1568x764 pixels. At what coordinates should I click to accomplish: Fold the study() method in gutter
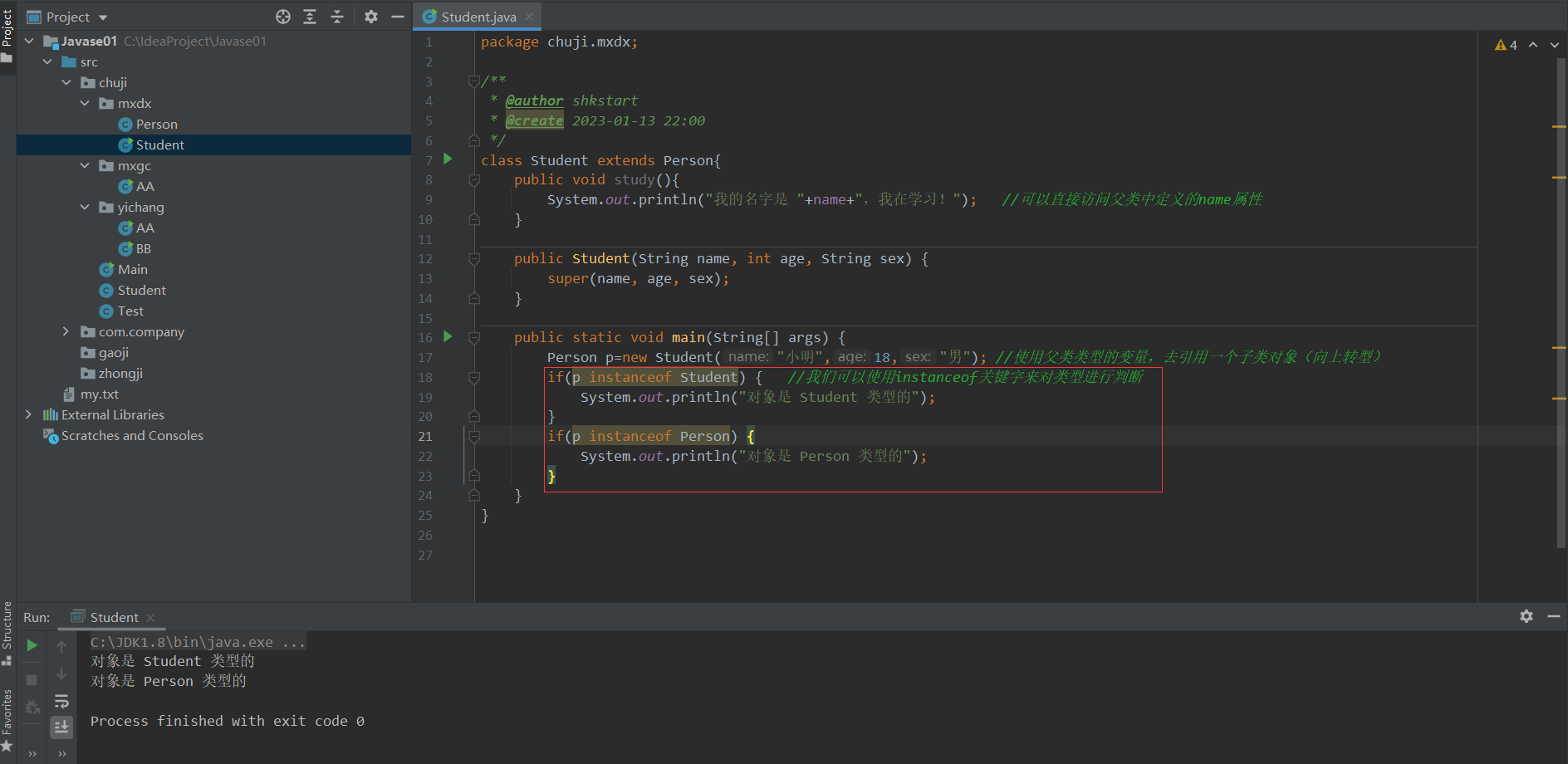[x=474, y=179]
